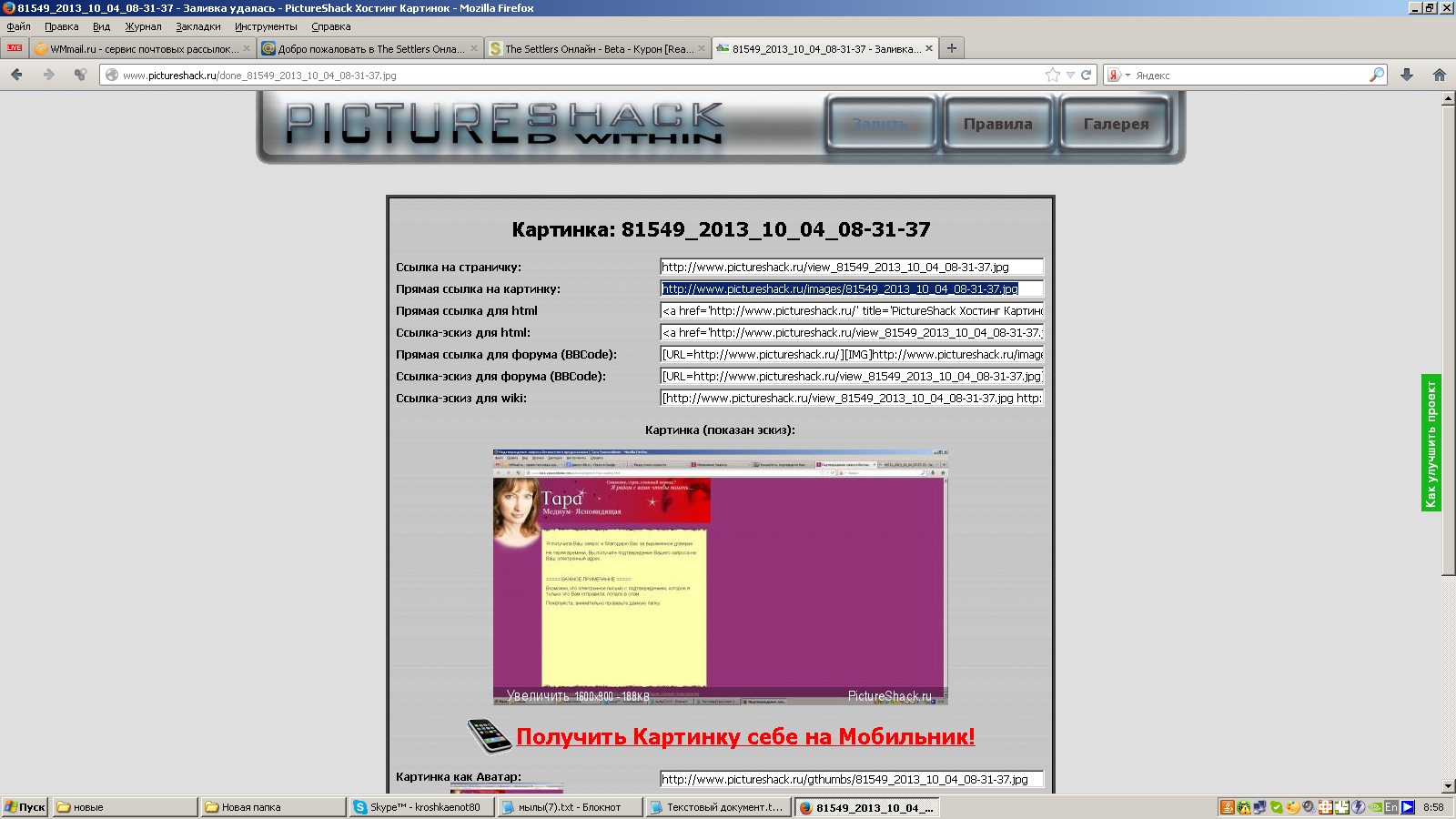Screen dimensions: 1456x819
Task: Click the mobile phone icon
Action: coord(490,735)
